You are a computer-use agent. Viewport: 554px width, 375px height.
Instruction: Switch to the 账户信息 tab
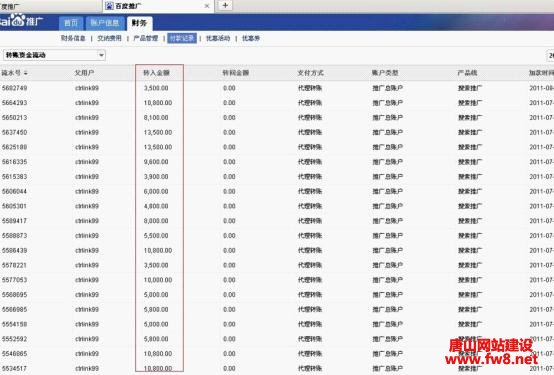click(x=105, y=23)
